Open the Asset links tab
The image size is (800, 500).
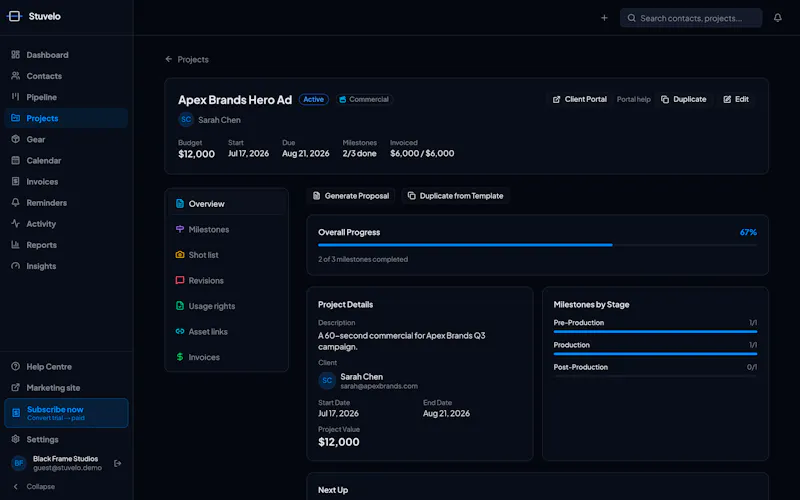pos(227,331)
